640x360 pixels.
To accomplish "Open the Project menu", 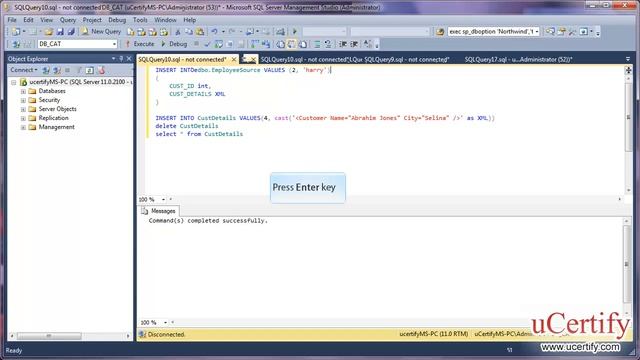I will [92, 20].
